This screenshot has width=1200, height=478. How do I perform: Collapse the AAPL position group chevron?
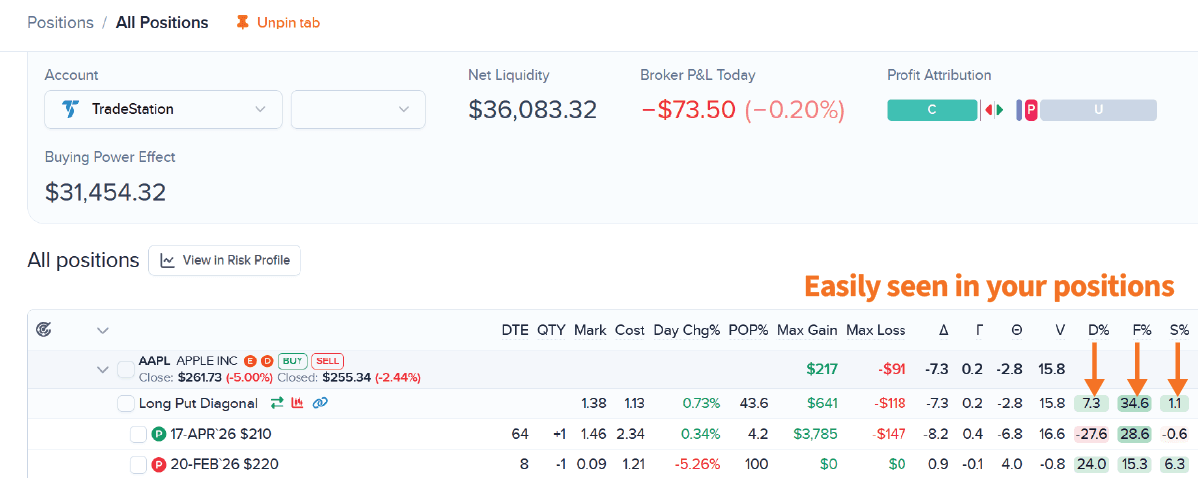pos(102,370)
